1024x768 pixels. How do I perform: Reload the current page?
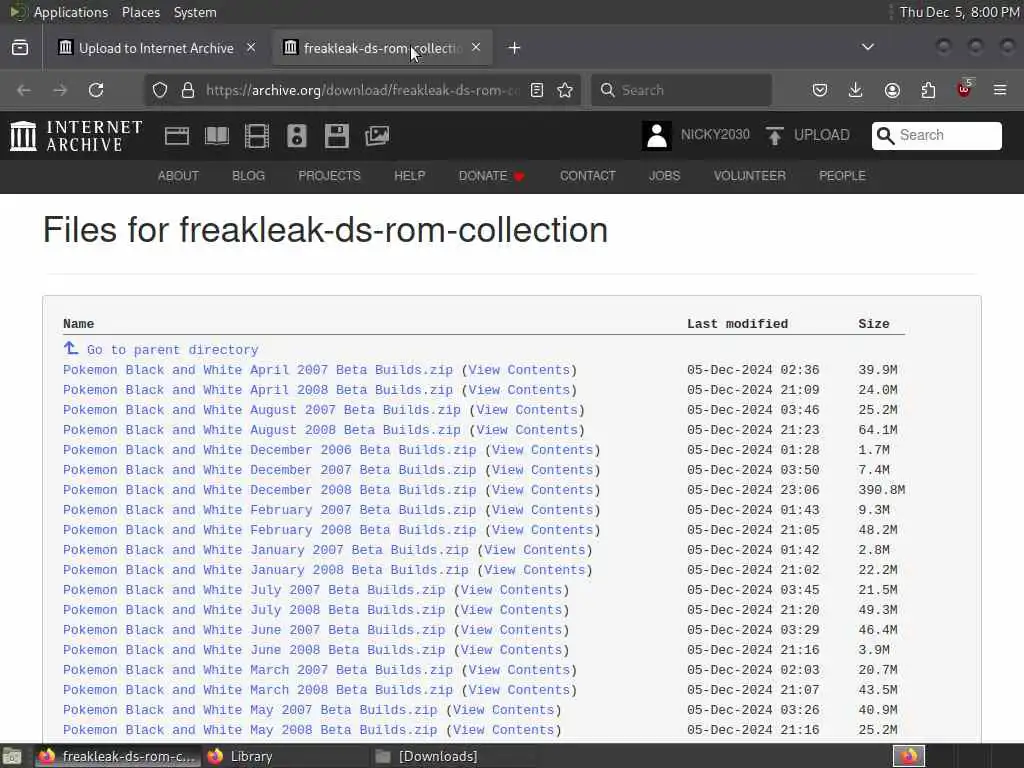click(x=96, y=90)
